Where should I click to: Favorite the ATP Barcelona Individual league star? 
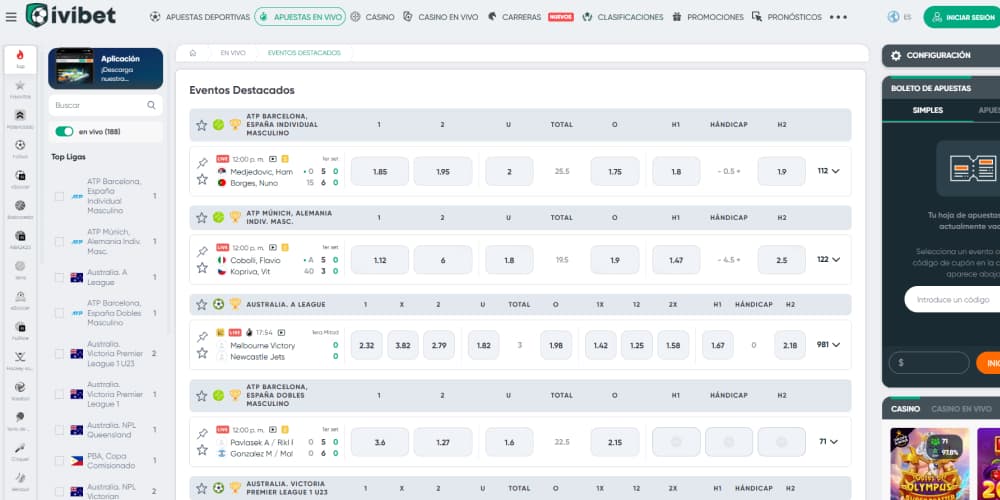202,125
